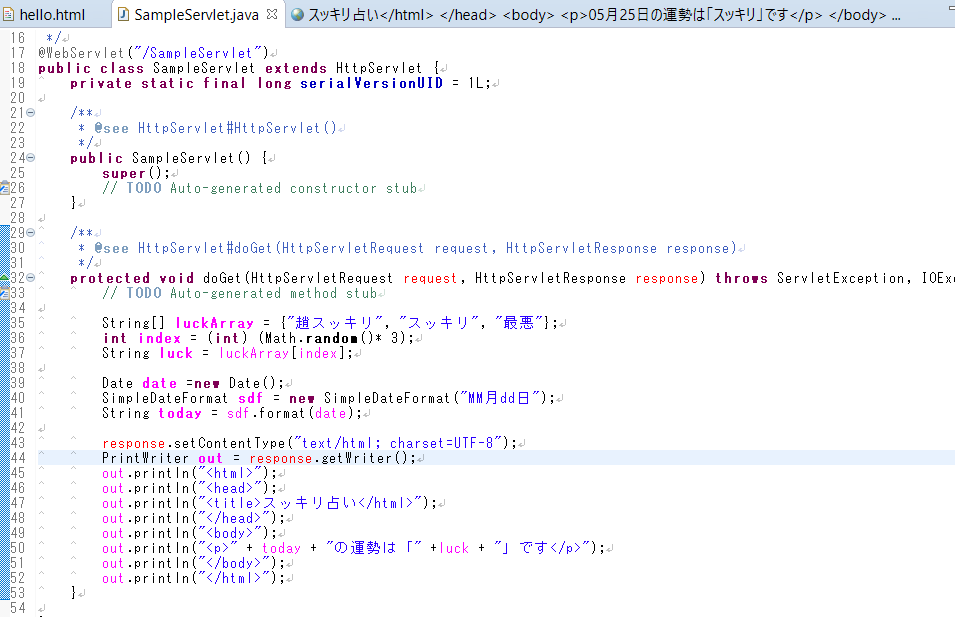Image resolution: width=955 pixels, height=617 pixels.
Task: Click the protected keyword on line 32
Action: [x=110, y=278]
